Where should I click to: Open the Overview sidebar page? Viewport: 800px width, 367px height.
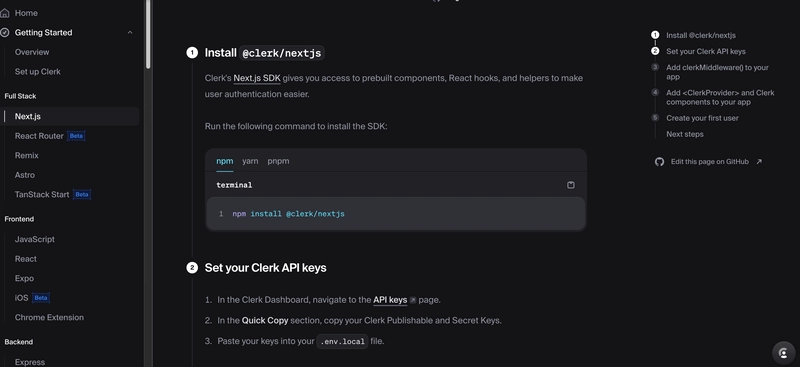[x=32, y=52]
